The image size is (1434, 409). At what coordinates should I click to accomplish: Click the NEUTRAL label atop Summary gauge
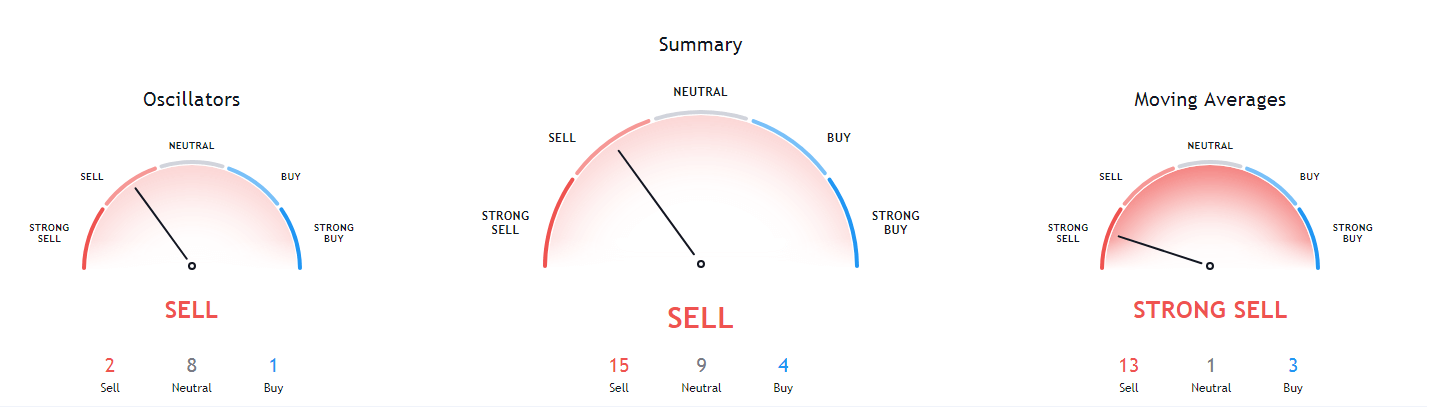(700, 92)
